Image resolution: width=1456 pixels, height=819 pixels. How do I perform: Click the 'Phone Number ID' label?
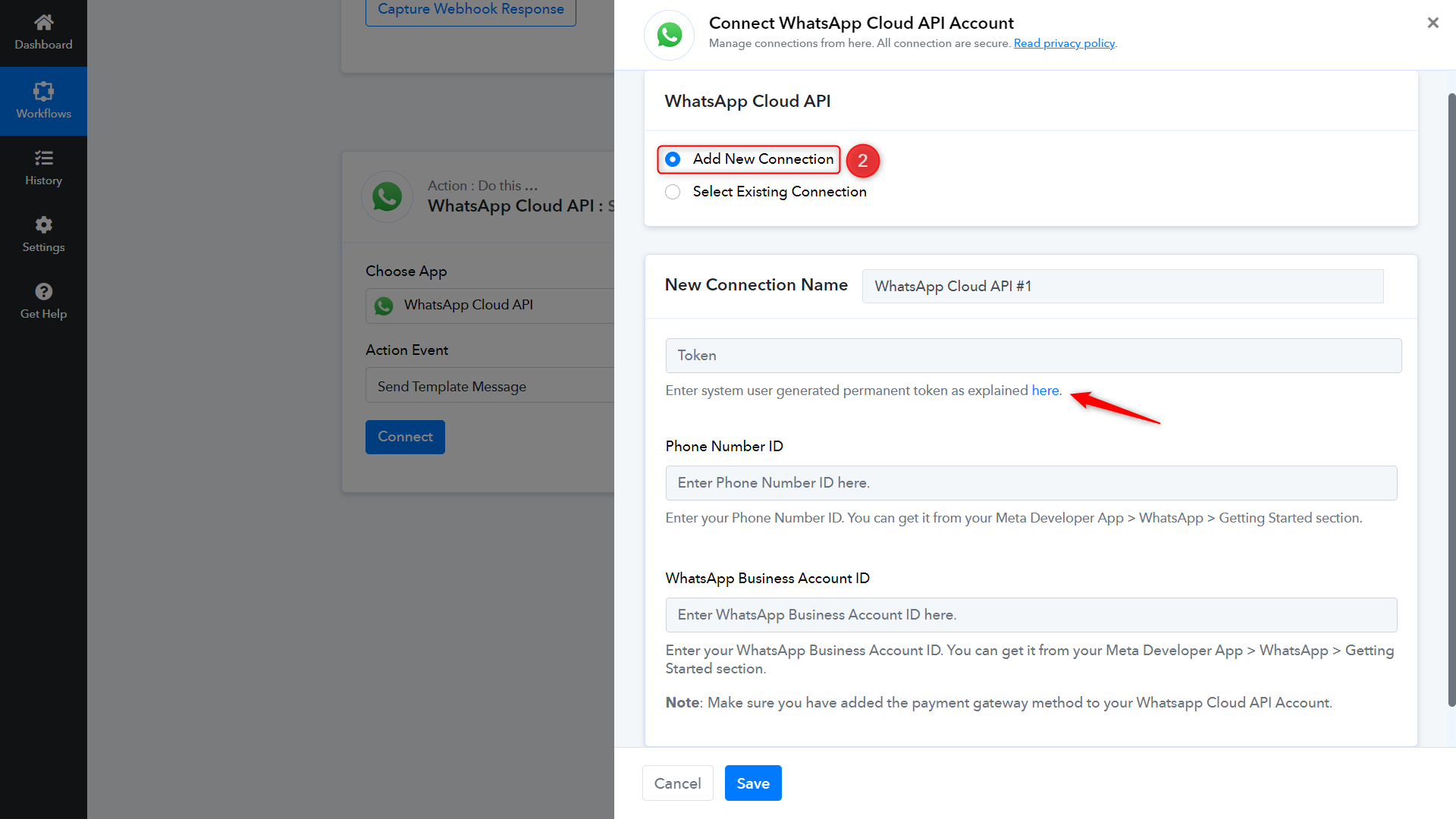(724, 447)
